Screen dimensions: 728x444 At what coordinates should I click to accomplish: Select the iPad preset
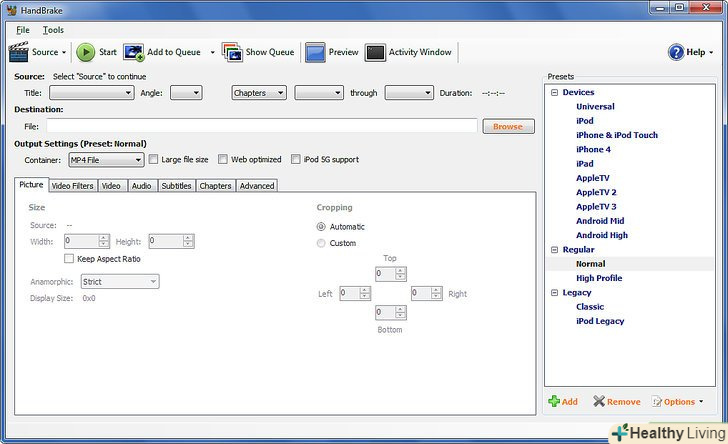(x=585, y=163)
